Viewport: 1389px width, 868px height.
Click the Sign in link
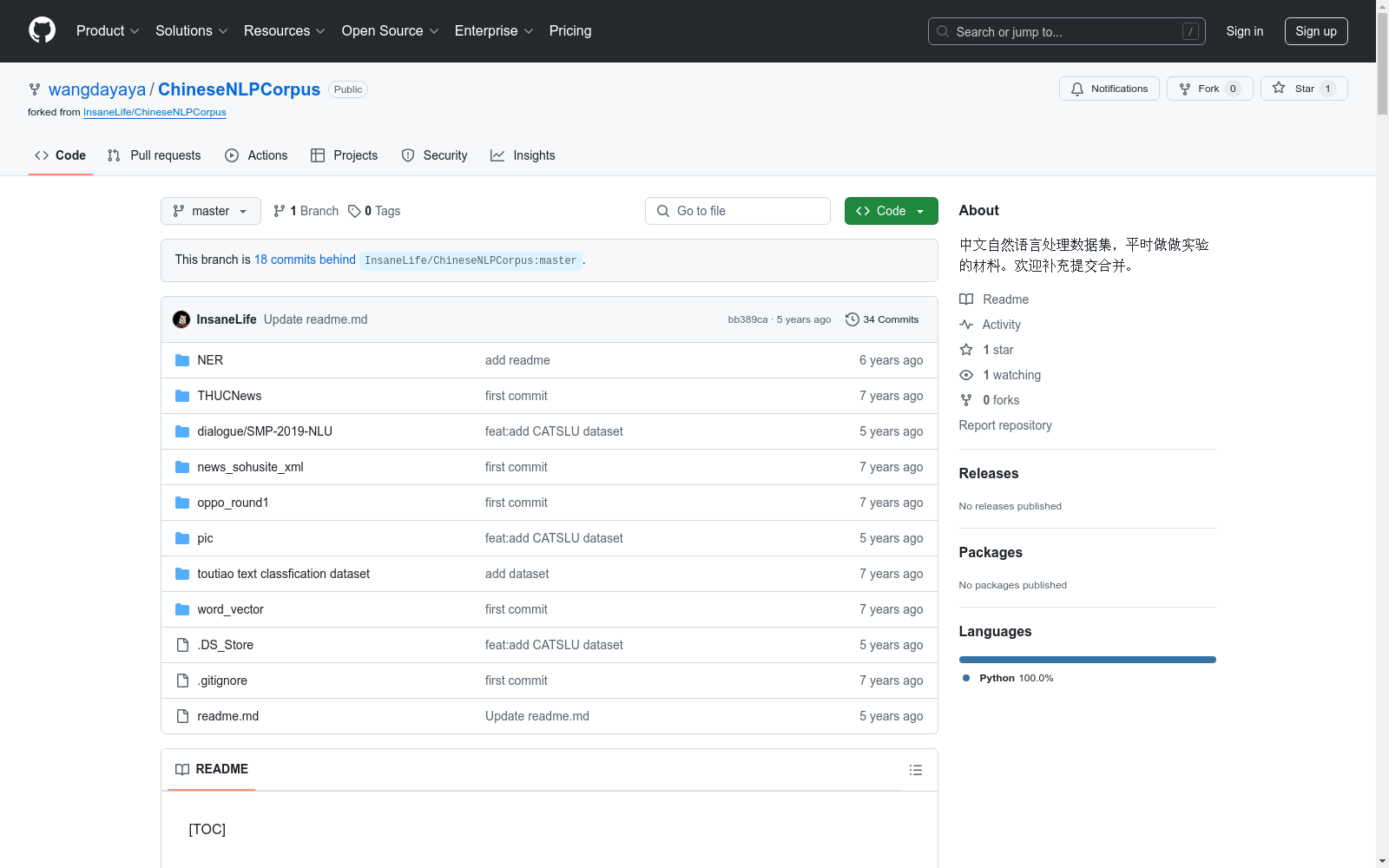(x=1245, y=31)
